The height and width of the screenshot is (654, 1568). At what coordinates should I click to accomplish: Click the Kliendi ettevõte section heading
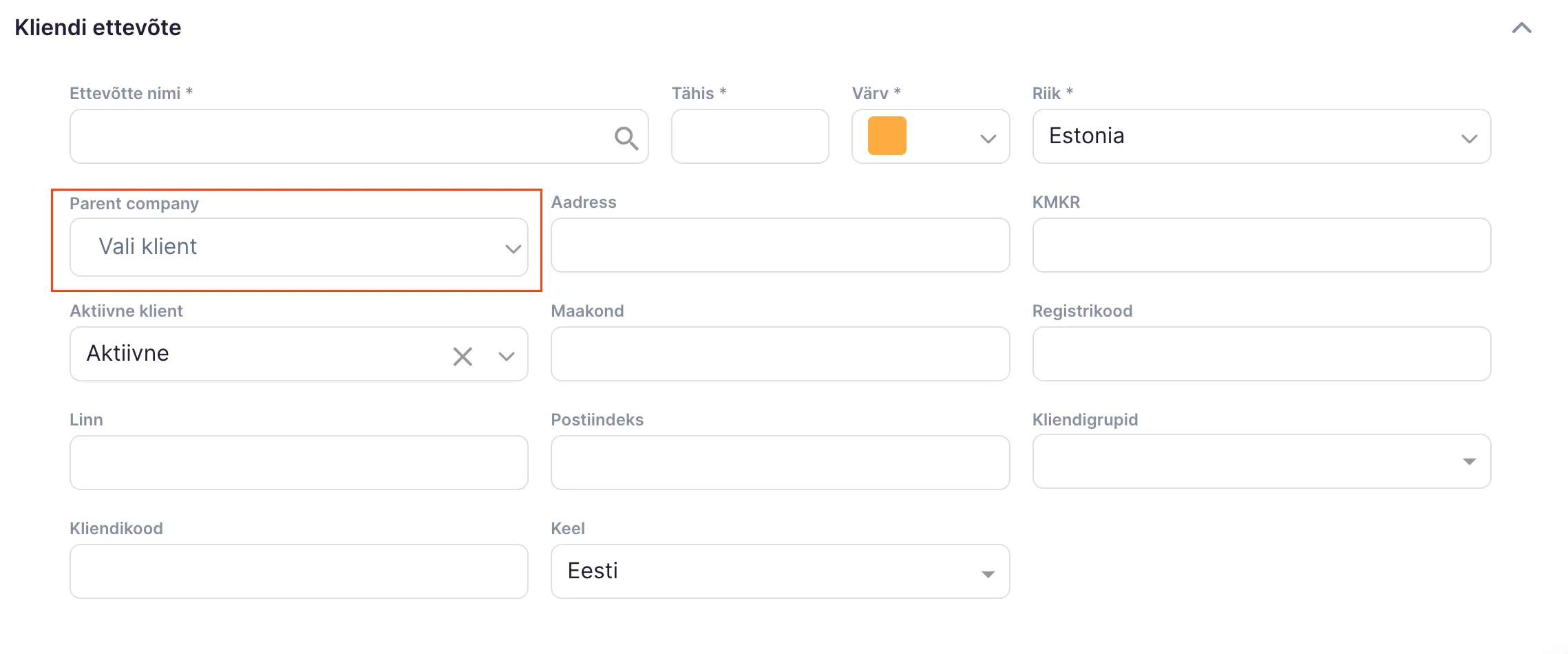tap(98, 28)
